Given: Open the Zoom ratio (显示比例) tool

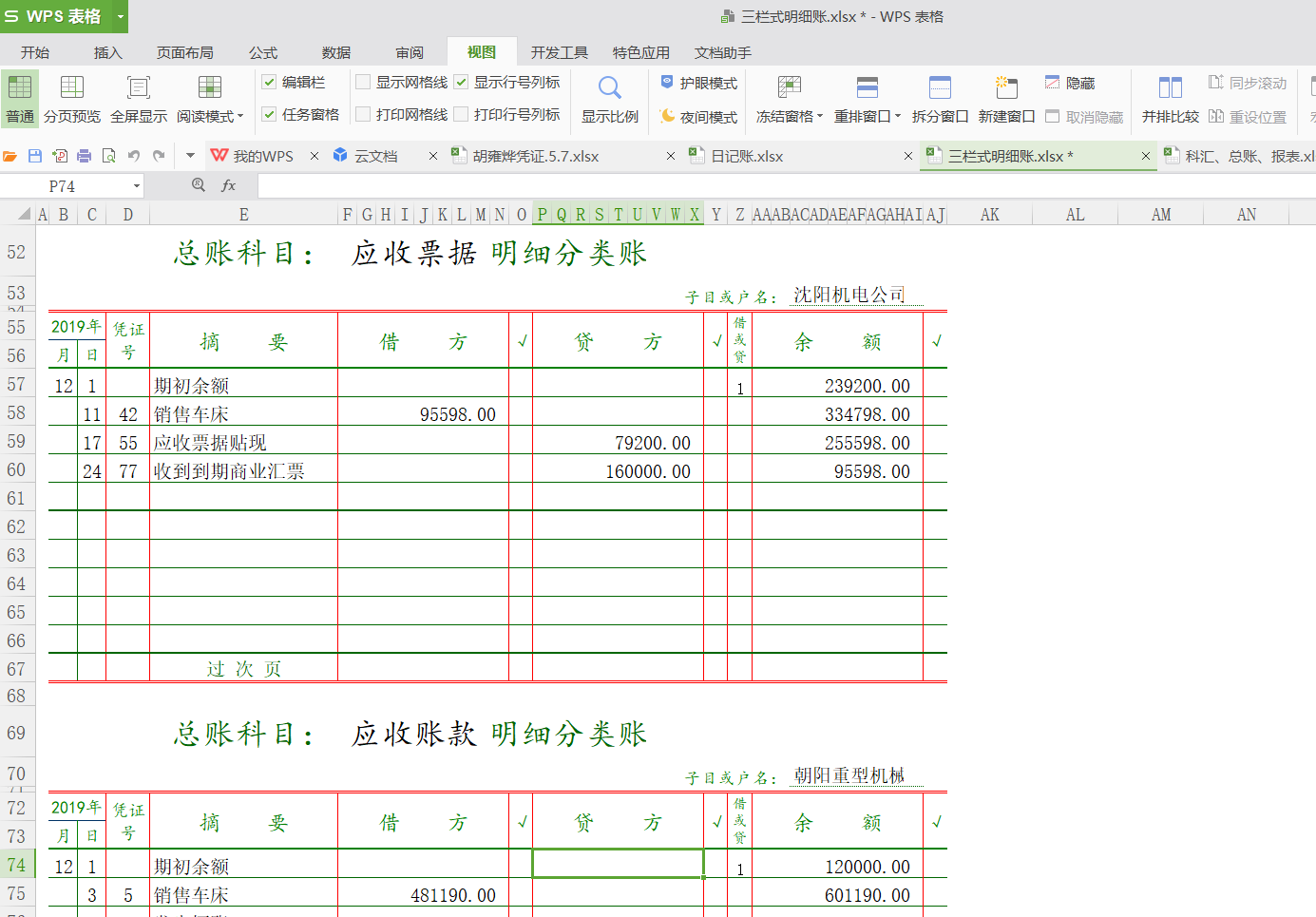Looking at the screenshot, I should coord(609,99).
